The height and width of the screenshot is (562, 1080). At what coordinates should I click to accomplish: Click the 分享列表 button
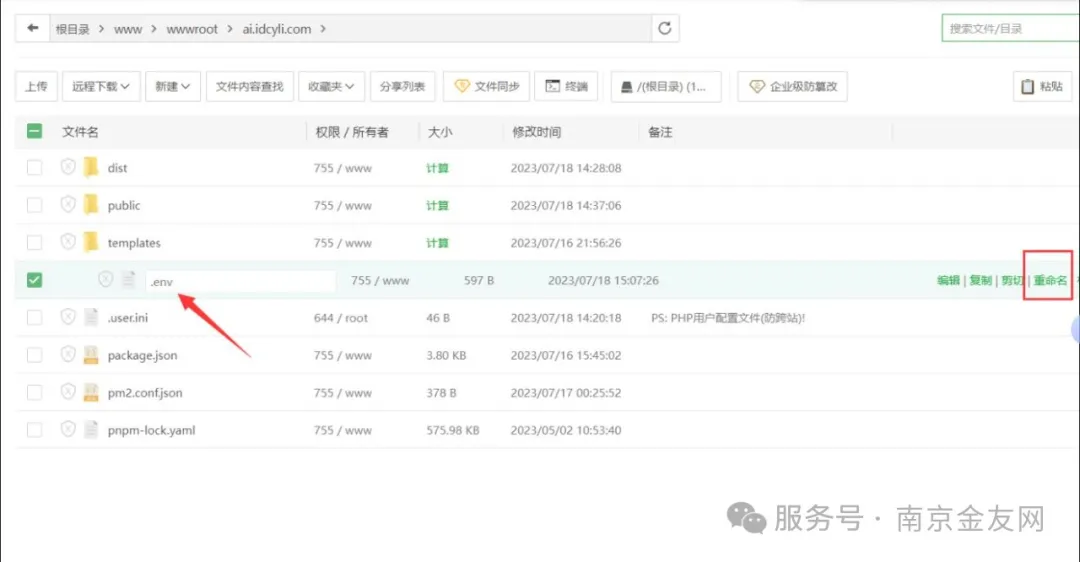(402, 86)
